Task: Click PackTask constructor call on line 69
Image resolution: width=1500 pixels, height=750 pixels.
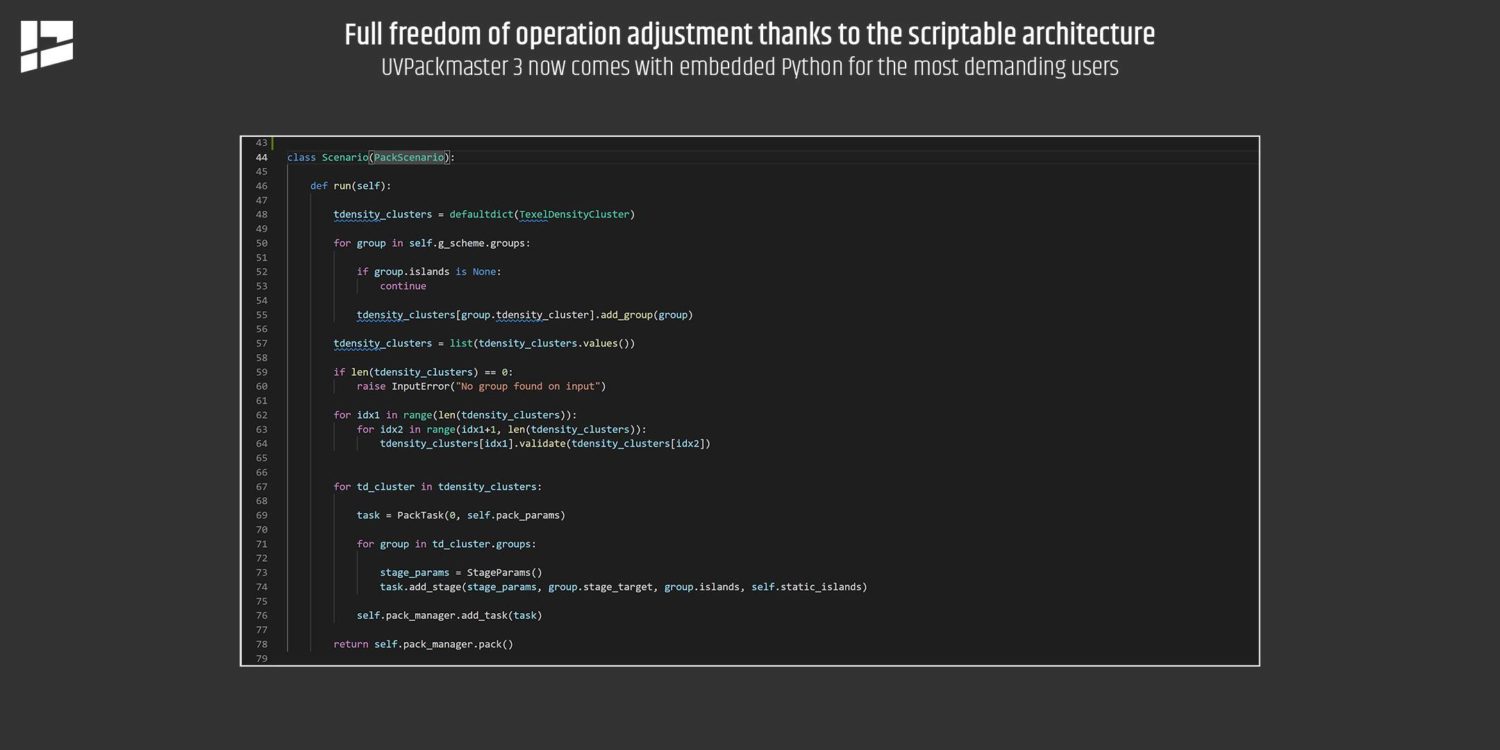Action: 481,515
